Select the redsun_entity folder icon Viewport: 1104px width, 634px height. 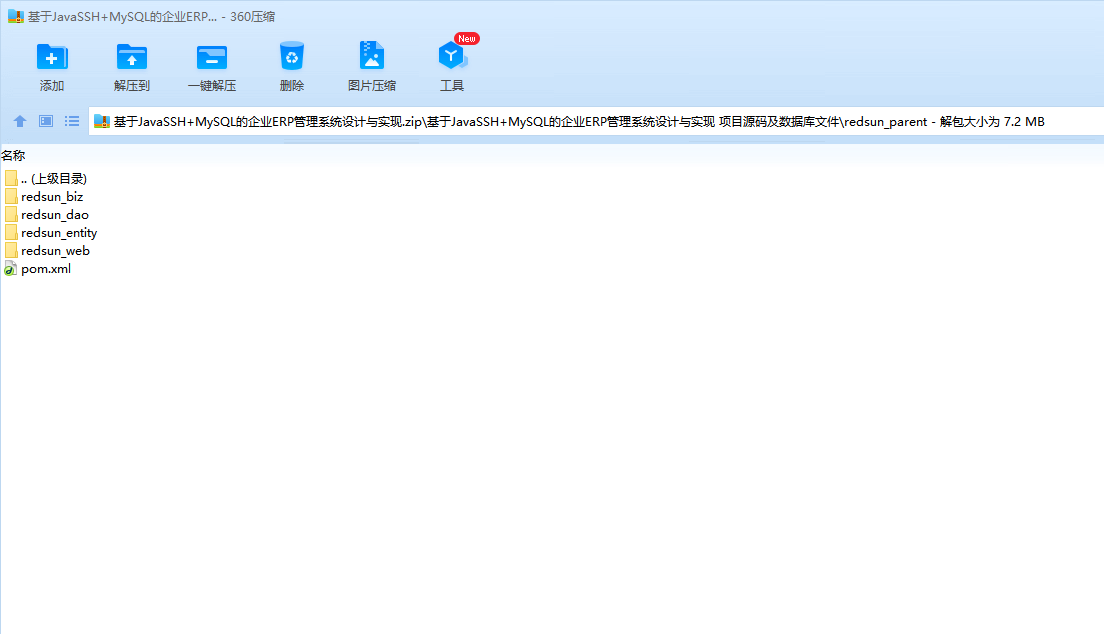click(x=11, y=232)
